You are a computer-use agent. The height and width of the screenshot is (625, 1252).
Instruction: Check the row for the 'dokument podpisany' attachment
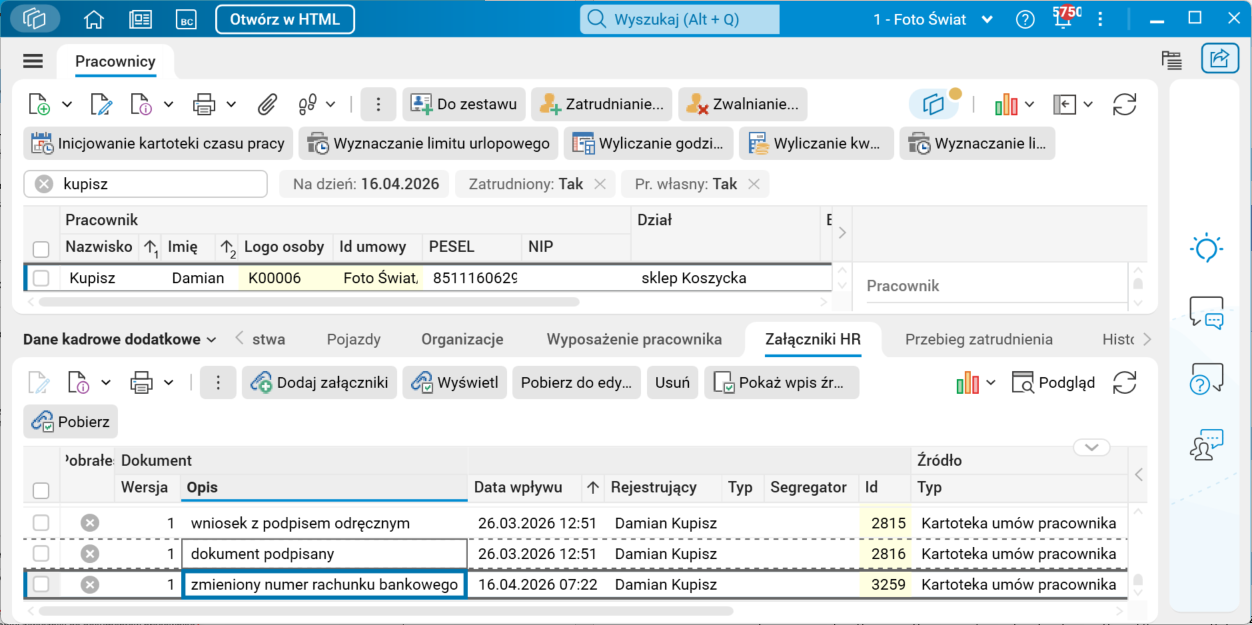41,554
